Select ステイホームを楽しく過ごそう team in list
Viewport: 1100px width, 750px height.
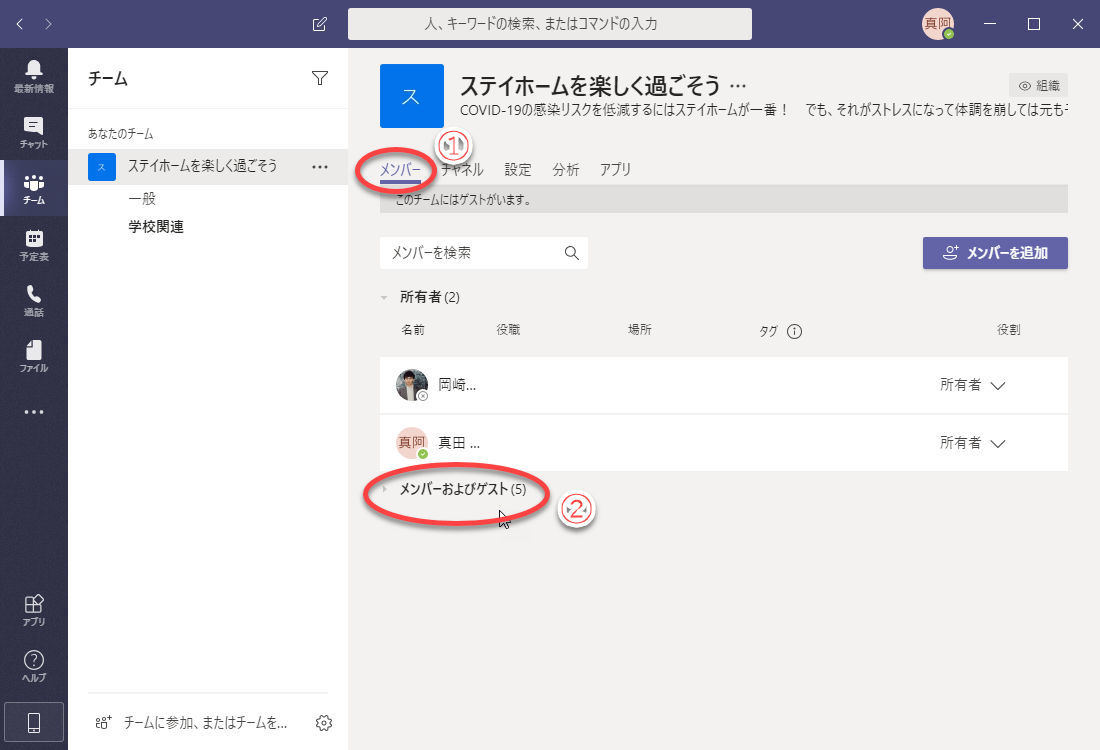208,167
